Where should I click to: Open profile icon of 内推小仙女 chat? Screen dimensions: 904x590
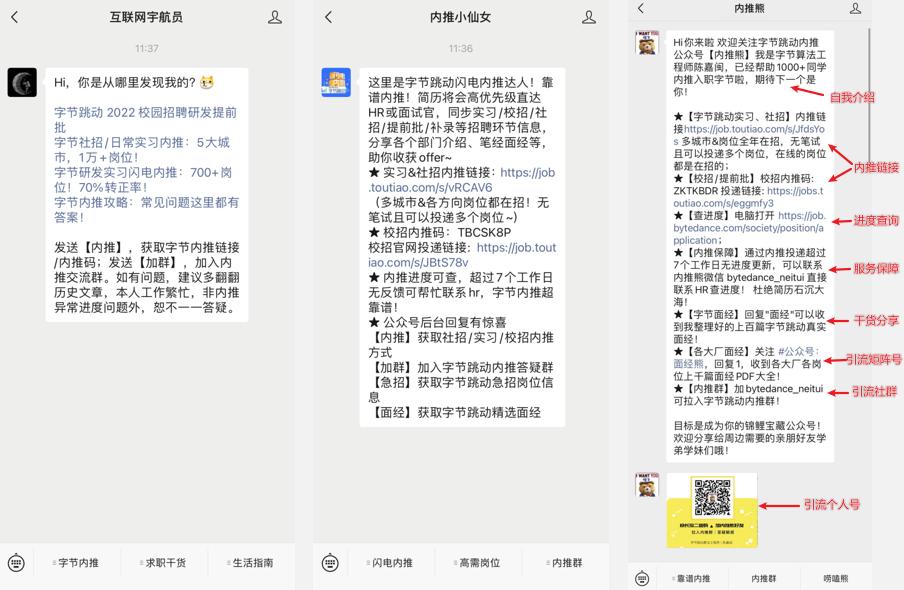(589, 17)
